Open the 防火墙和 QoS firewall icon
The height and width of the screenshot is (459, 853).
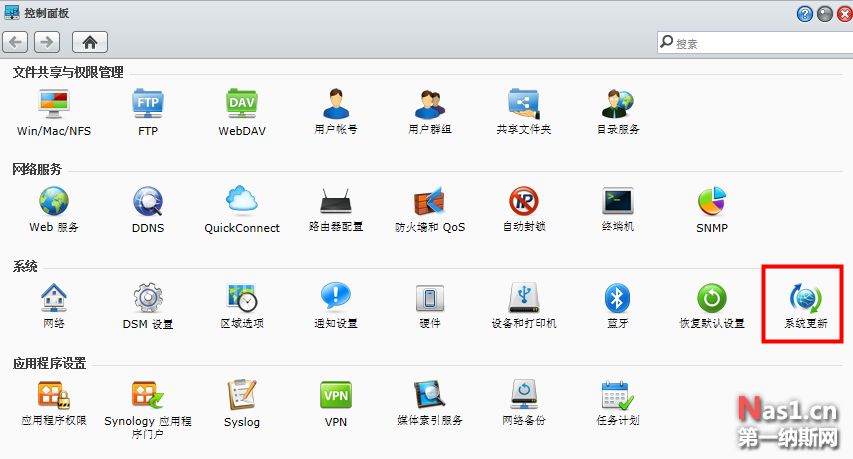[430, 201]
